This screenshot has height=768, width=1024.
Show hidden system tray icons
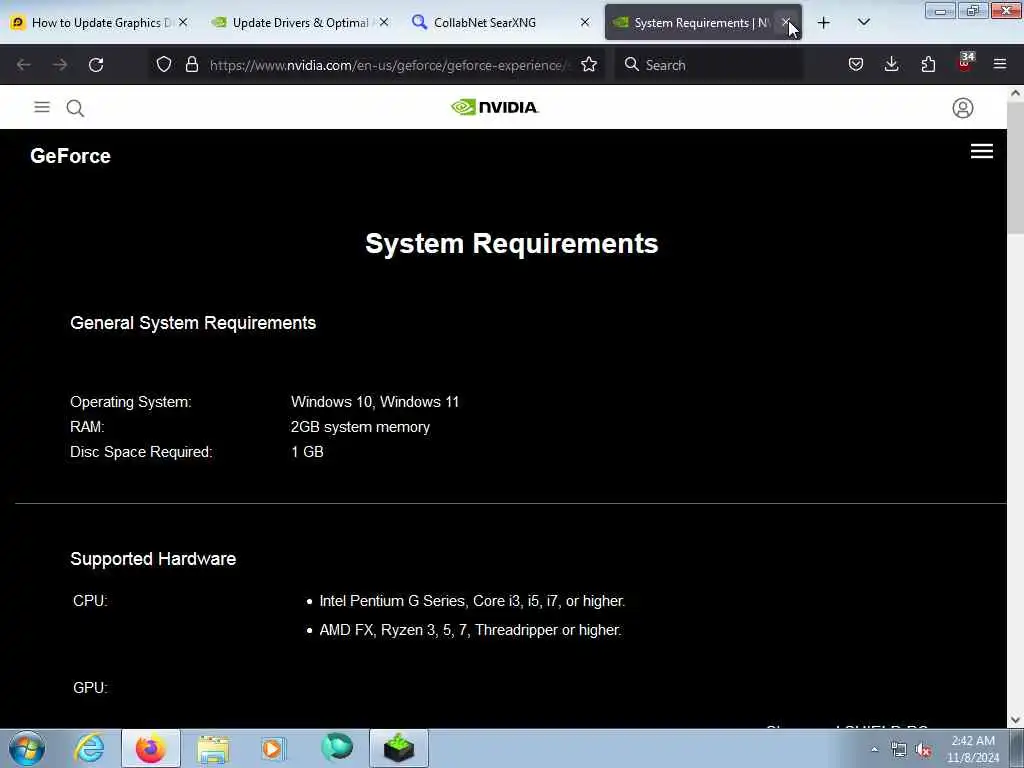pyautogui.click(x=874, y=750)
